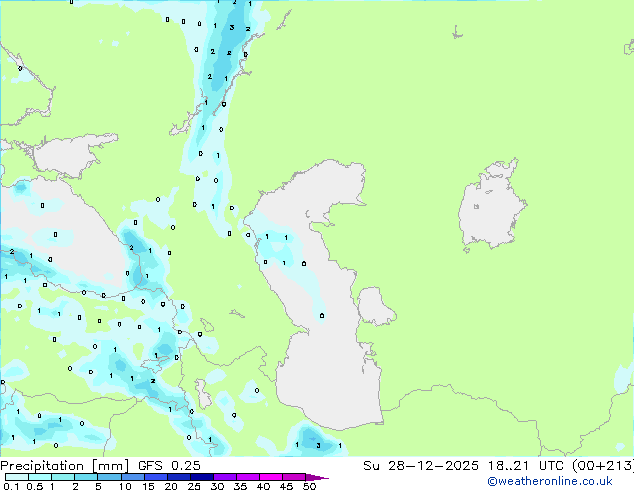Viewport: 634px width, 490px height.
Task: Click the '30' legend scale label
Action: (217, 486)
